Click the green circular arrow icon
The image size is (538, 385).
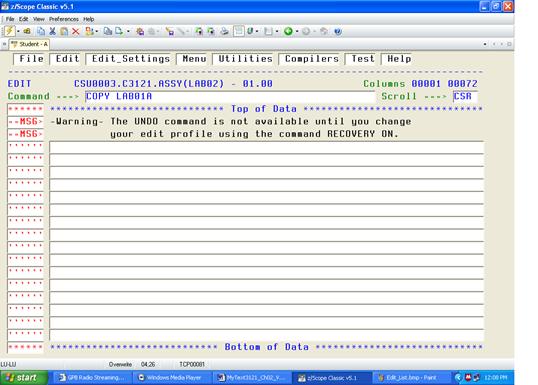(x=288, y=32)
